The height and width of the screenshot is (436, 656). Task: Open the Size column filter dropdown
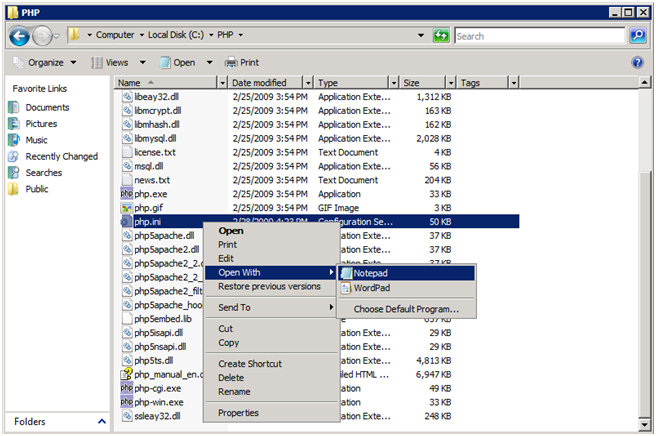[x=451, y=83]
